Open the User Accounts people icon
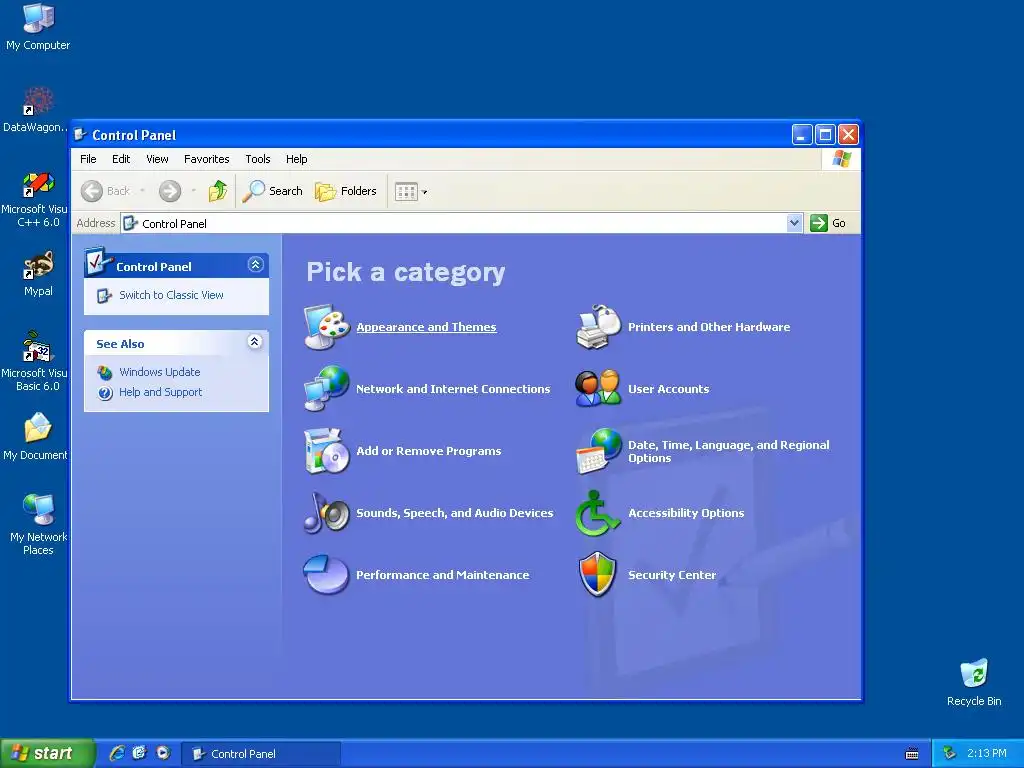1024x768 pixels. tap(598, 389)
